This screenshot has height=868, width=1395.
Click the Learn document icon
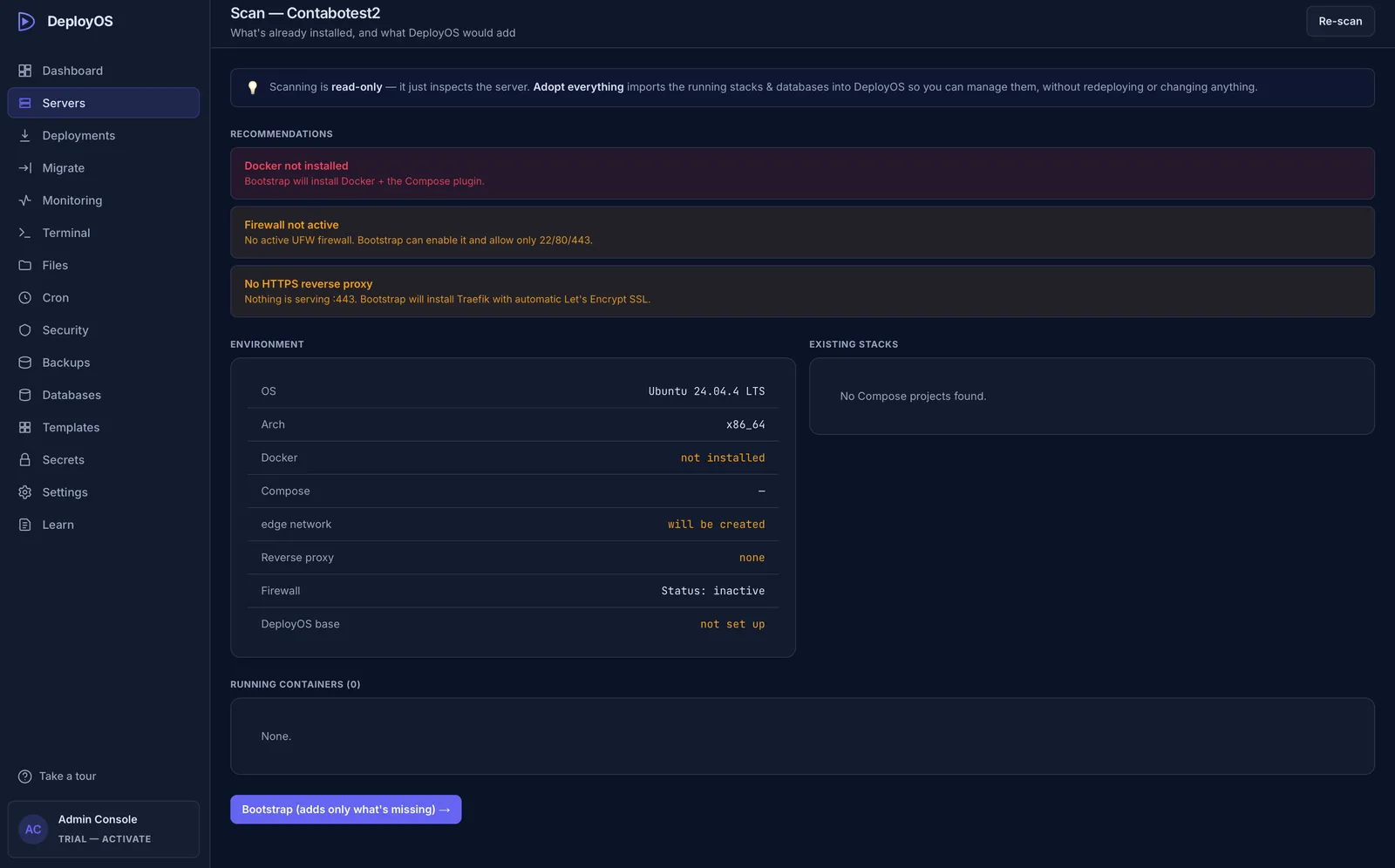(25, 525)
